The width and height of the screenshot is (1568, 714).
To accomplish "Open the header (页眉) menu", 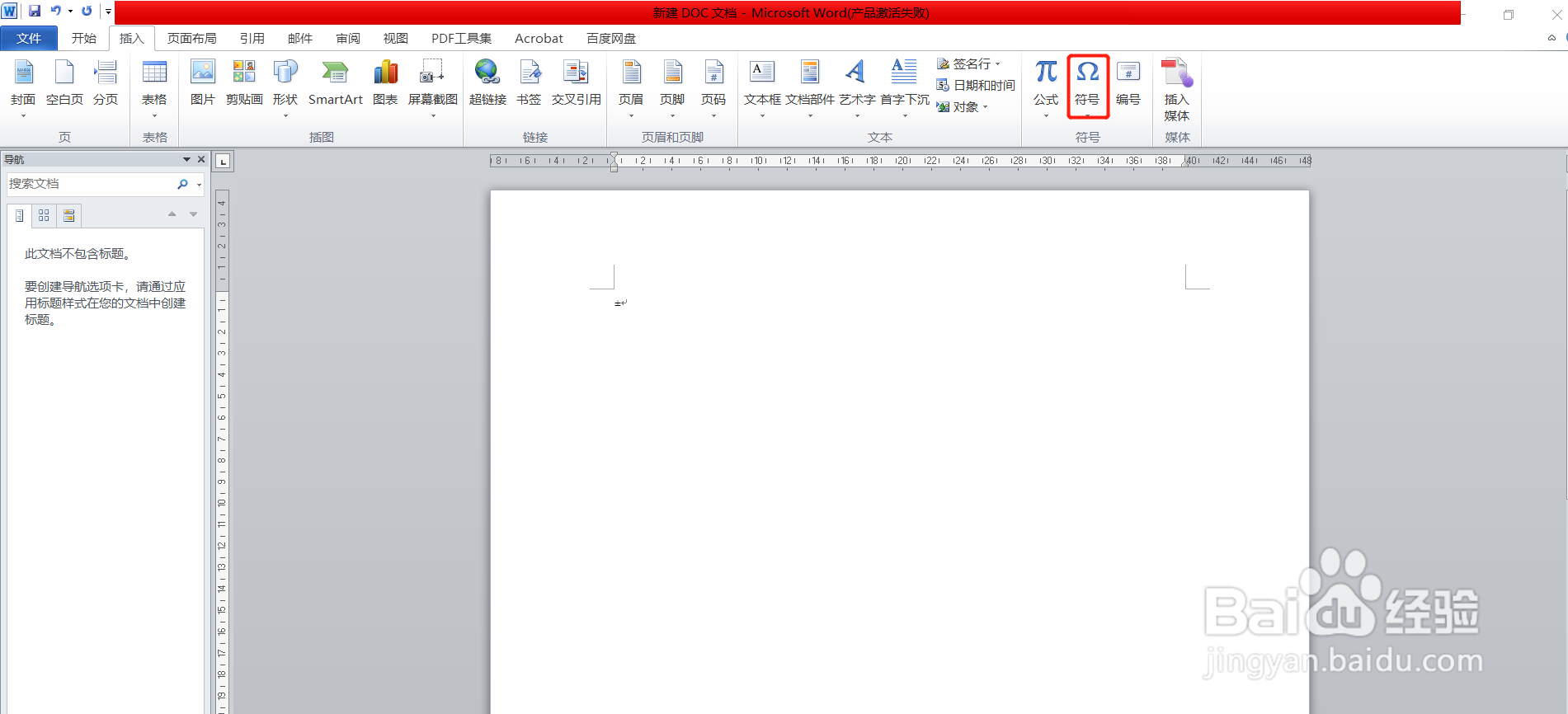I will (631, 87).
